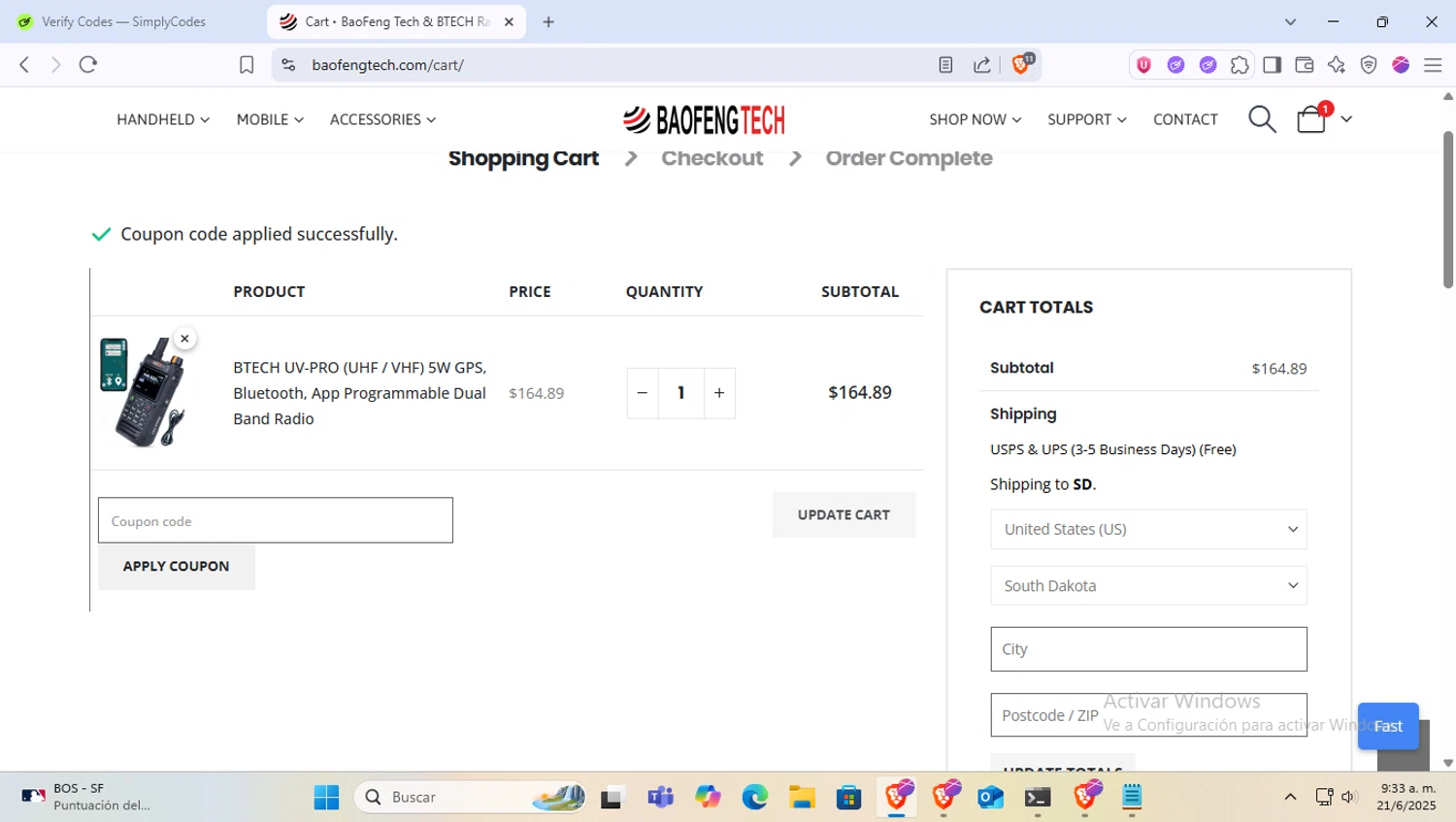This screenshot has height=822, width=1456.
Task: Open reader mode icon
Action: click(x=945, y=65)
